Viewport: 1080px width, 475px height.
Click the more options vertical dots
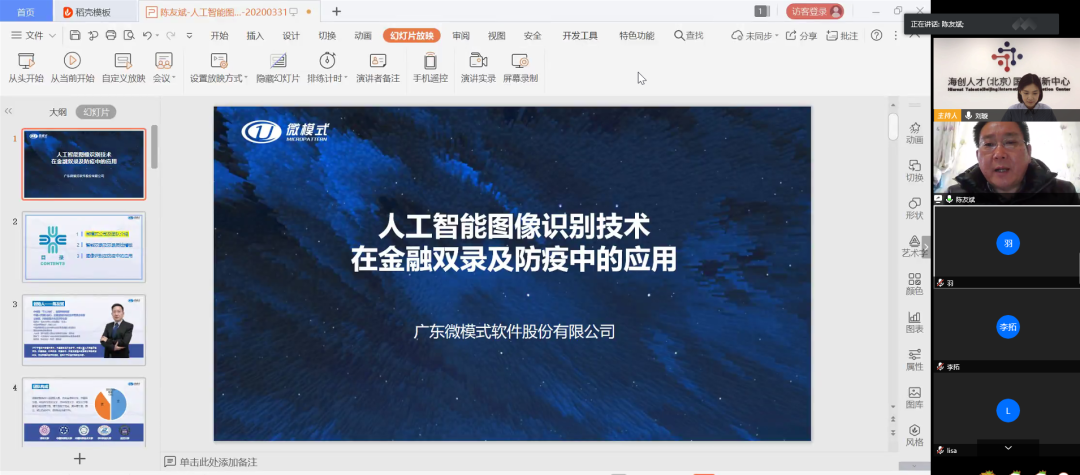click(x=895, y=36)
